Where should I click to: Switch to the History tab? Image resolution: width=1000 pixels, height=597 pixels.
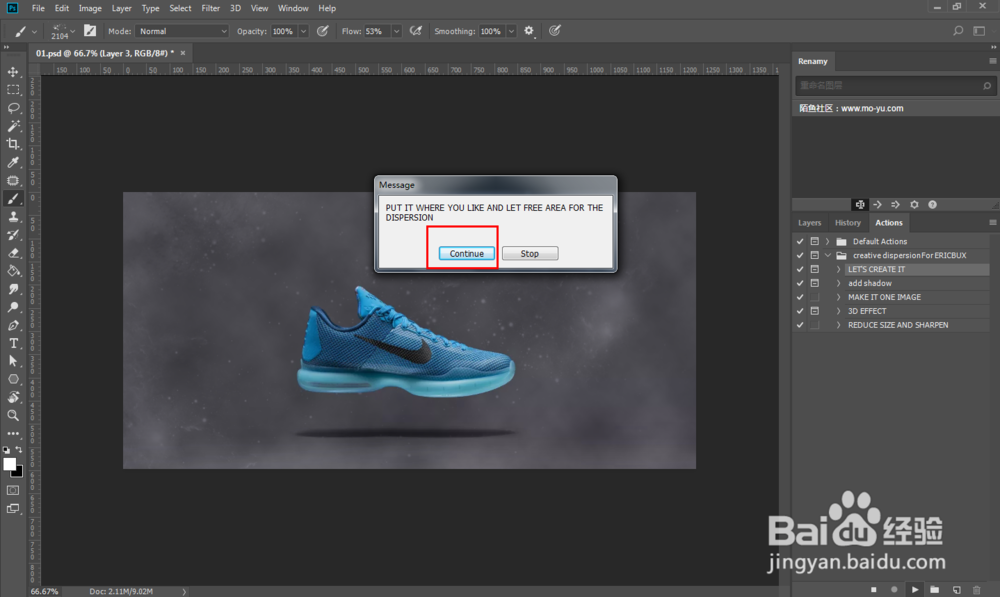[848, 223]
